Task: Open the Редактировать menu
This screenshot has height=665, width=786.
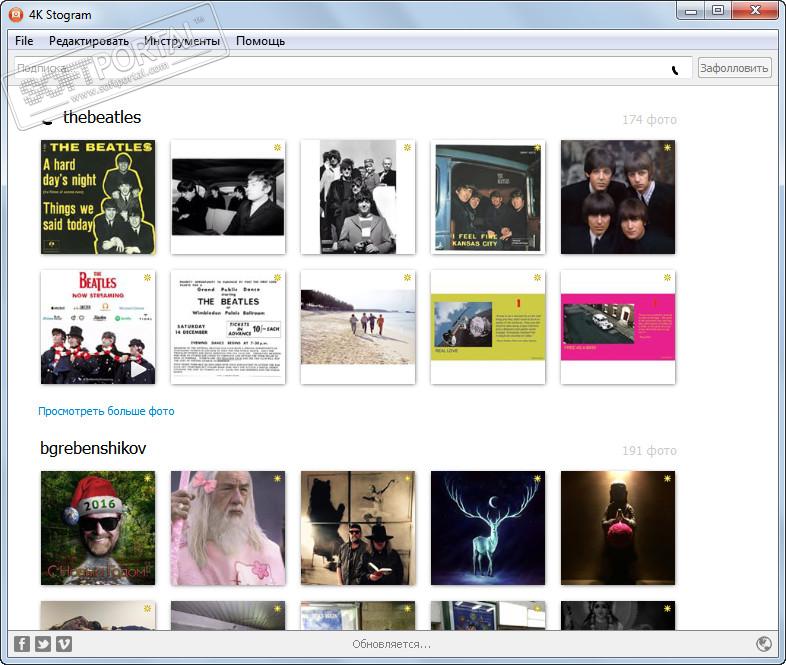Action: pos(89,41)
